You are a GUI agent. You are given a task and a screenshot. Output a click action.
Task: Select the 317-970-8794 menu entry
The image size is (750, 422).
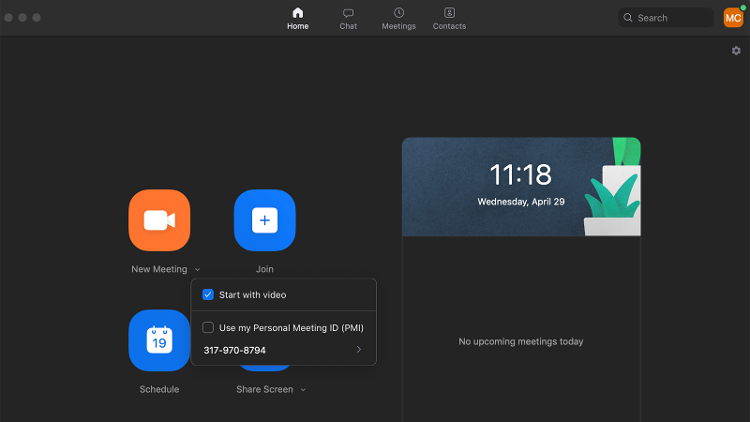283,350
